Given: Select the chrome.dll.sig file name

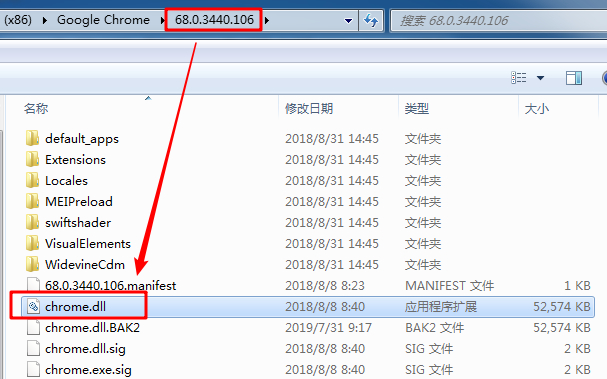Looking at the screenshot, I should point(85,348).
